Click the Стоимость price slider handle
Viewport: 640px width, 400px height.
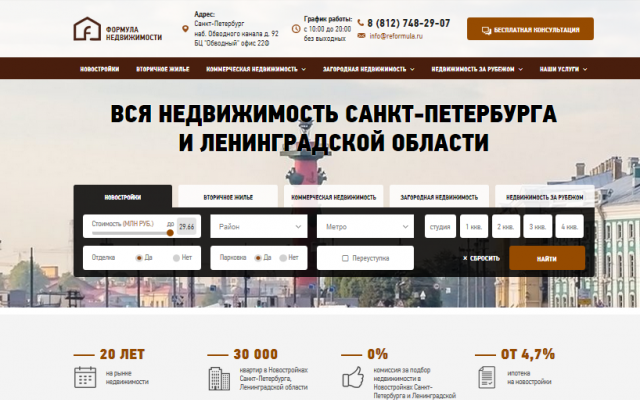click(x=170, y=233)
